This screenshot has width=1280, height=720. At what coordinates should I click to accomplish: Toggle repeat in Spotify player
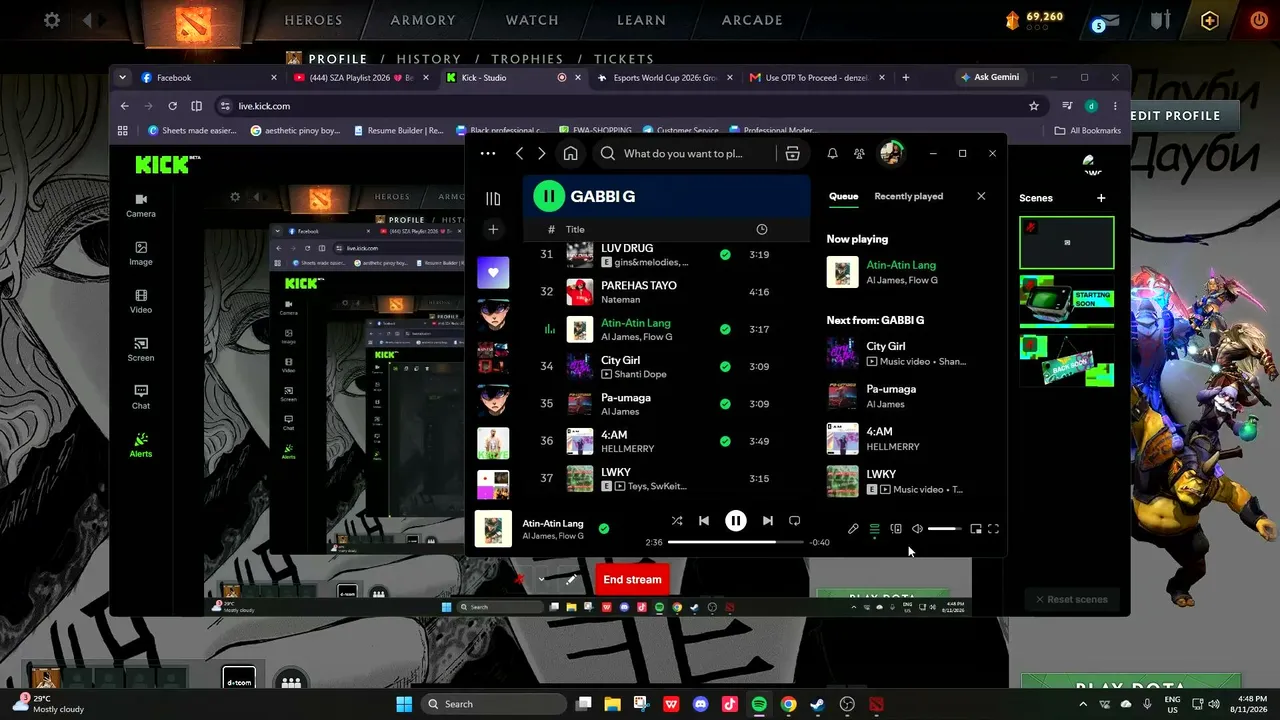795,520
